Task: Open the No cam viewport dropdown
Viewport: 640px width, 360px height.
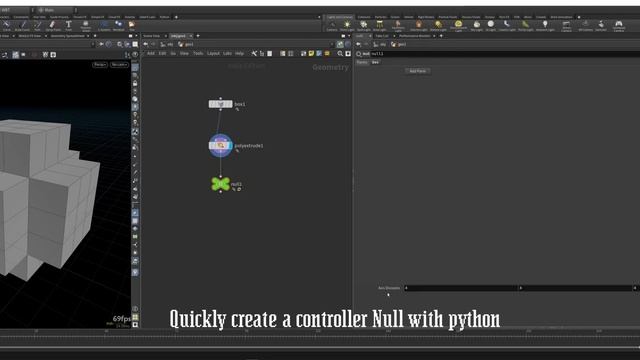Action: pyautogui.click(x=119, y=64)
